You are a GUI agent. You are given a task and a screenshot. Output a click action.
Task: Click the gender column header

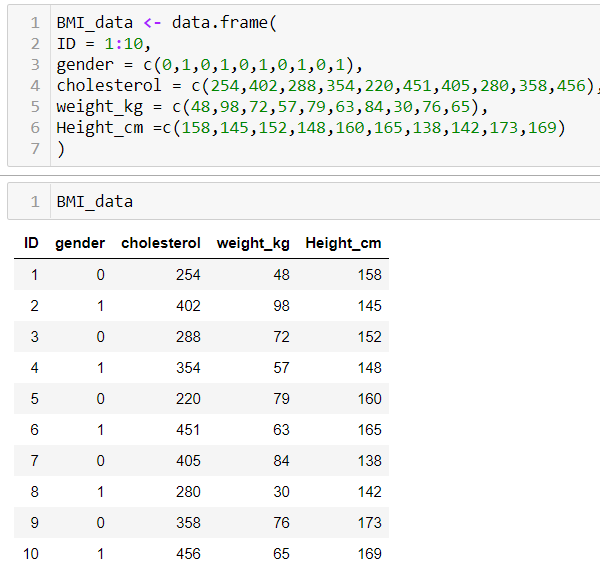[80, 243]
